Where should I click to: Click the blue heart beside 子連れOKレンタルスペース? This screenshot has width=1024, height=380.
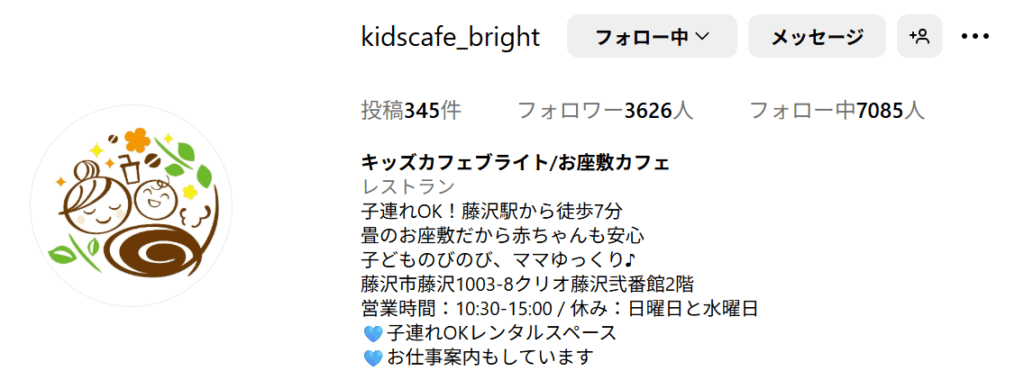(372, 334)
